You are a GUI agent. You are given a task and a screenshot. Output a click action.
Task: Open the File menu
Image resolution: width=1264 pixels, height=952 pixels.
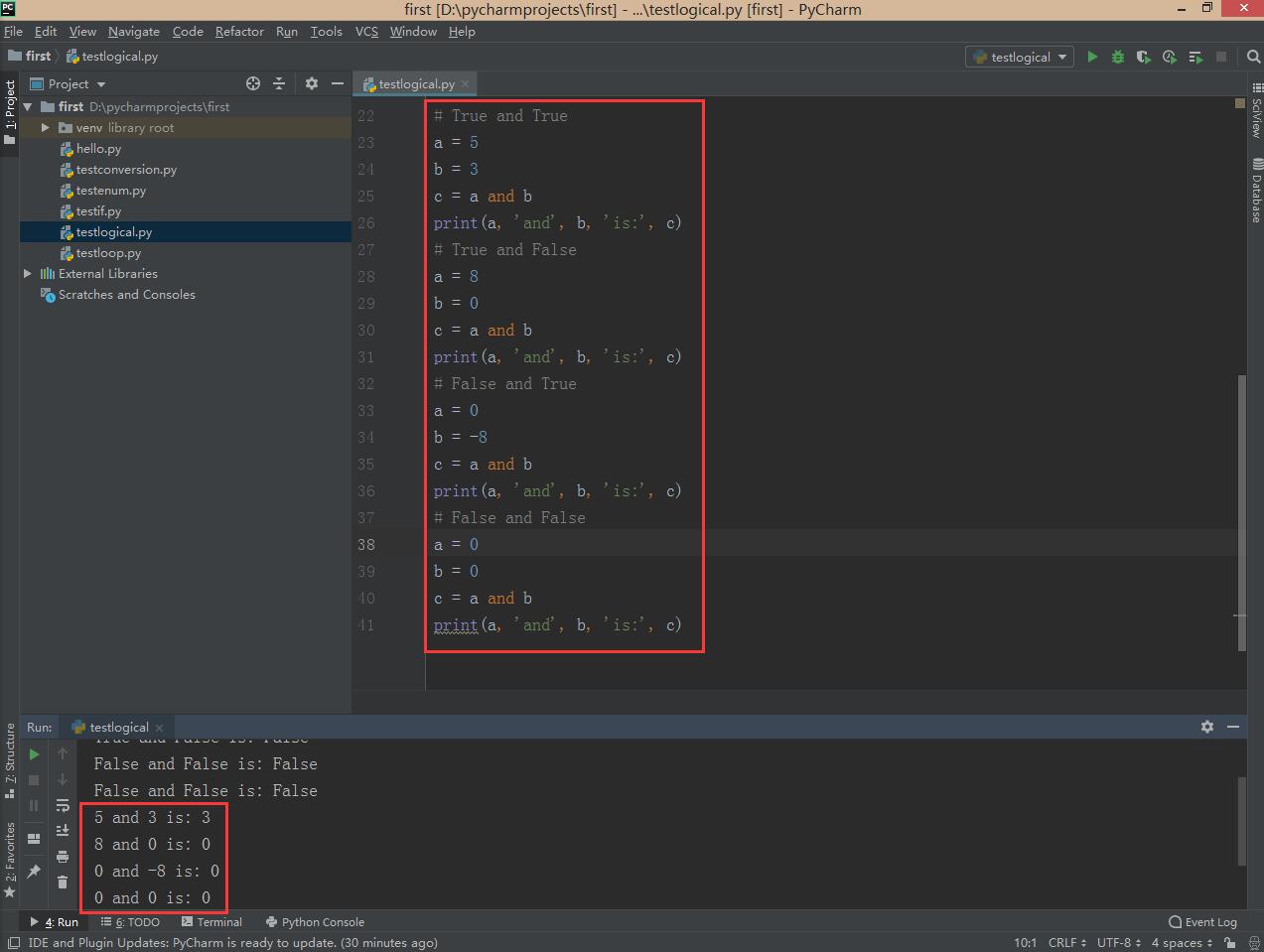(13, 31)
